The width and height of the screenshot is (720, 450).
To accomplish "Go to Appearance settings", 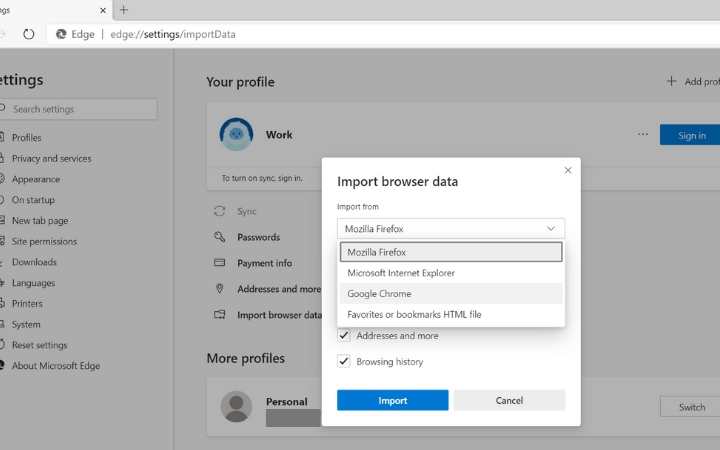I will (36, 179).
